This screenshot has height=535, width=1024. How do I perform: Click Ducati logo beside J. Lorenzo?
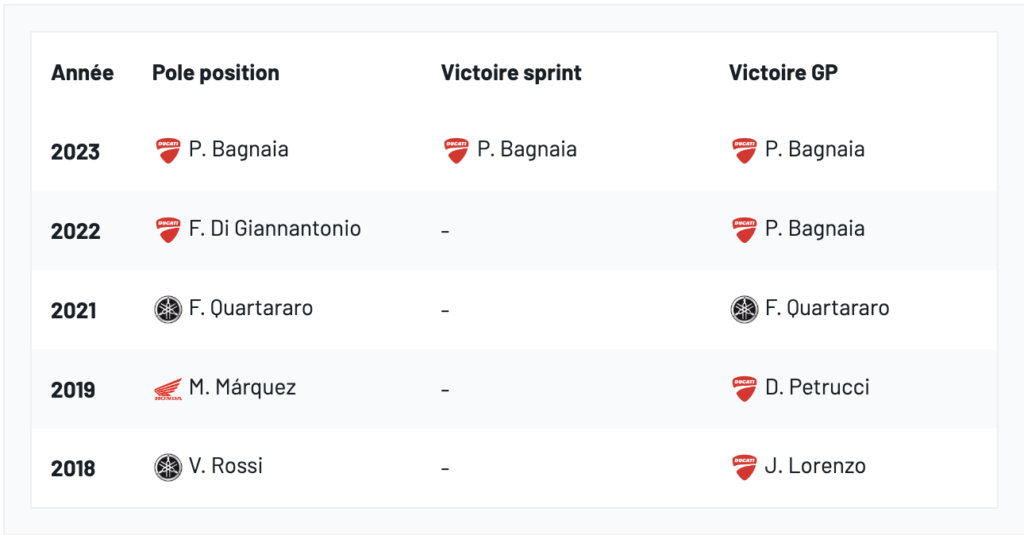(744, 467)
